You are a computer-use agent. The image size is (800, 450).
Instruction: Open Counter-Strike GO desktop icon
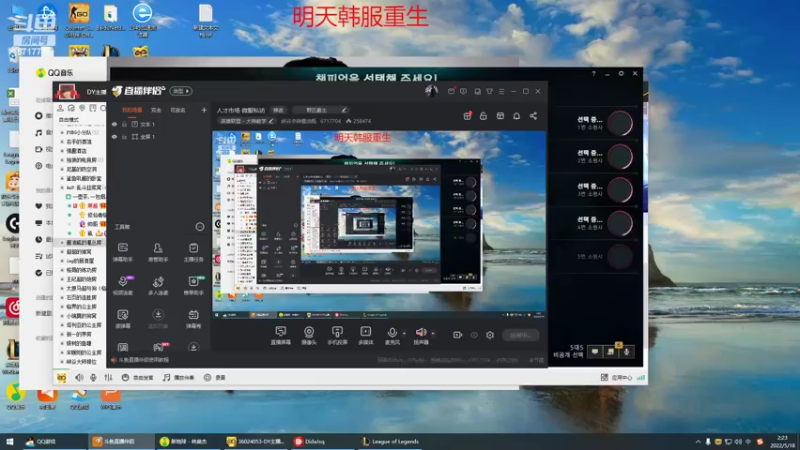pyautogui.click(x=79, y=19)
